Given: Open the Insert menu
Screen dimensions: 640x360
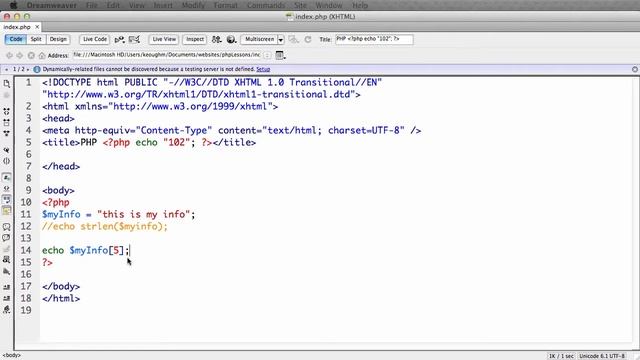Looking at the screenshot, I should 163,5.
